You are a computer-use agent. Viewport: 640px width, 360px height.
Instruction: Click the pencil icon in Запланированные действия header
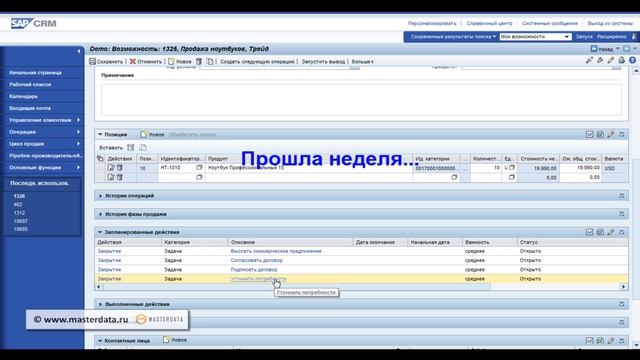pos(611,232)
